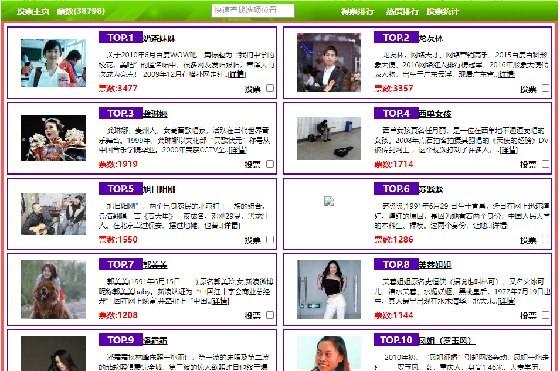Click the broken image icon in TOP.6

tap(329, 201)
